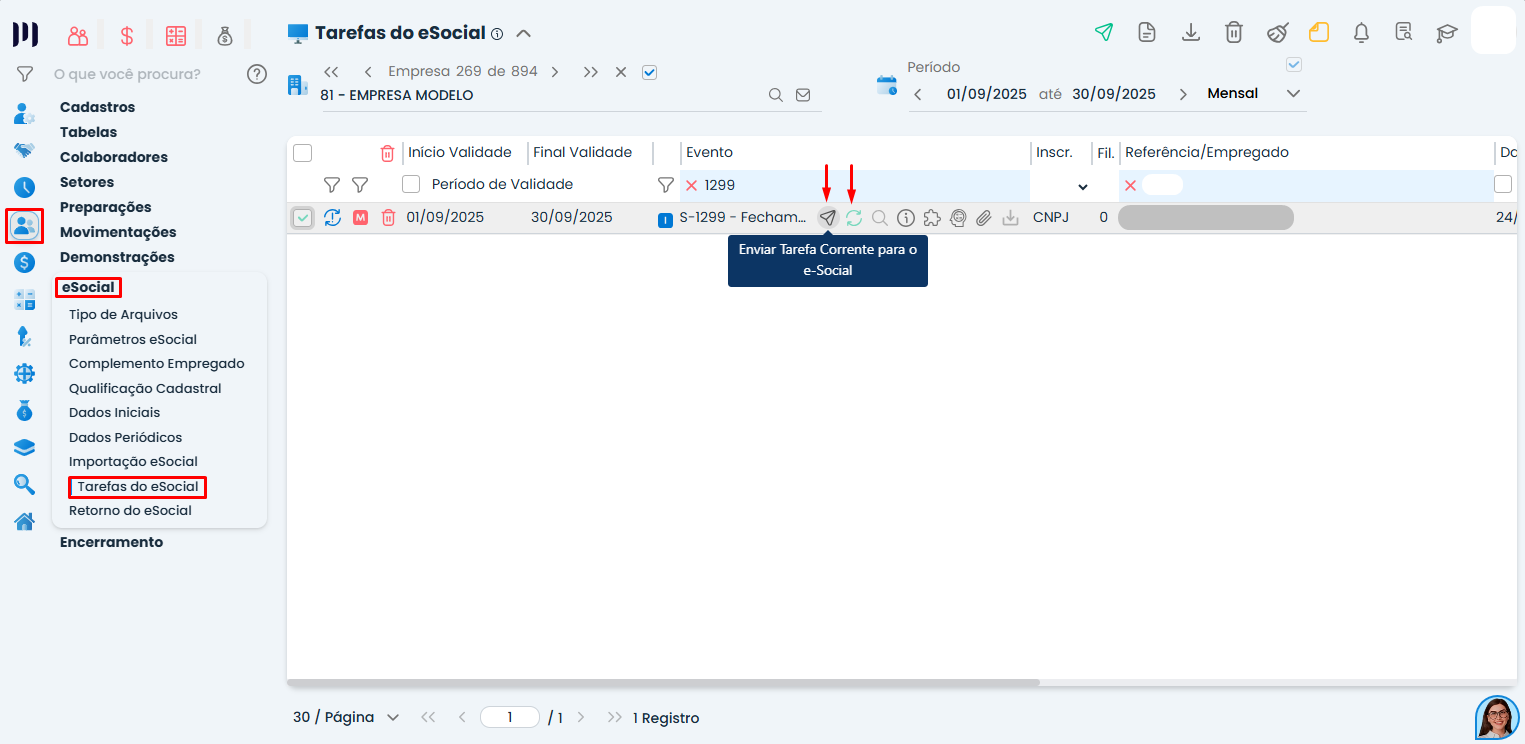Expand the Encerramento menu section

pyautogui.click(x=111, y=542)
